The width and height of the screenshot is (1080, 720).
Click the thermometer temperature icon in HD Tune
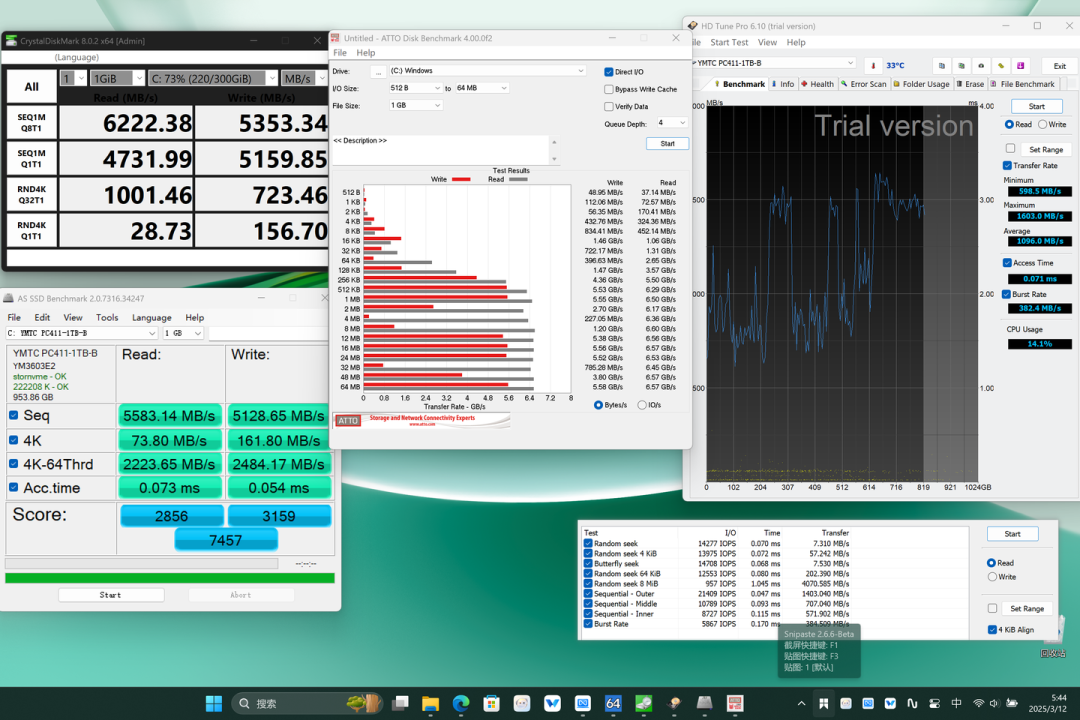(873, 65)
